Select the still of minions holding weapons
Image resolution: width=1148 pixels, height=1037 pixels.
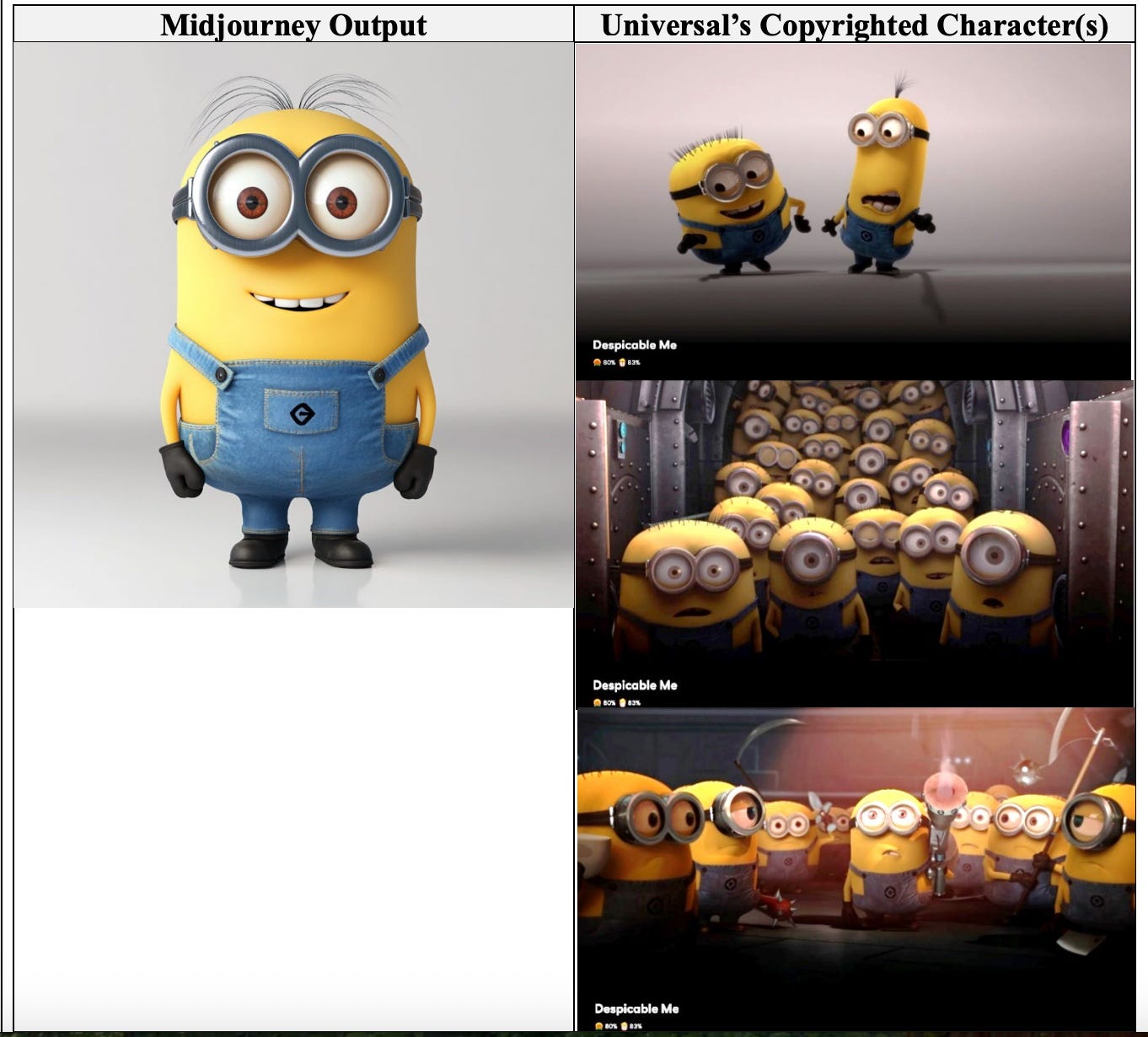coord(856,869)
